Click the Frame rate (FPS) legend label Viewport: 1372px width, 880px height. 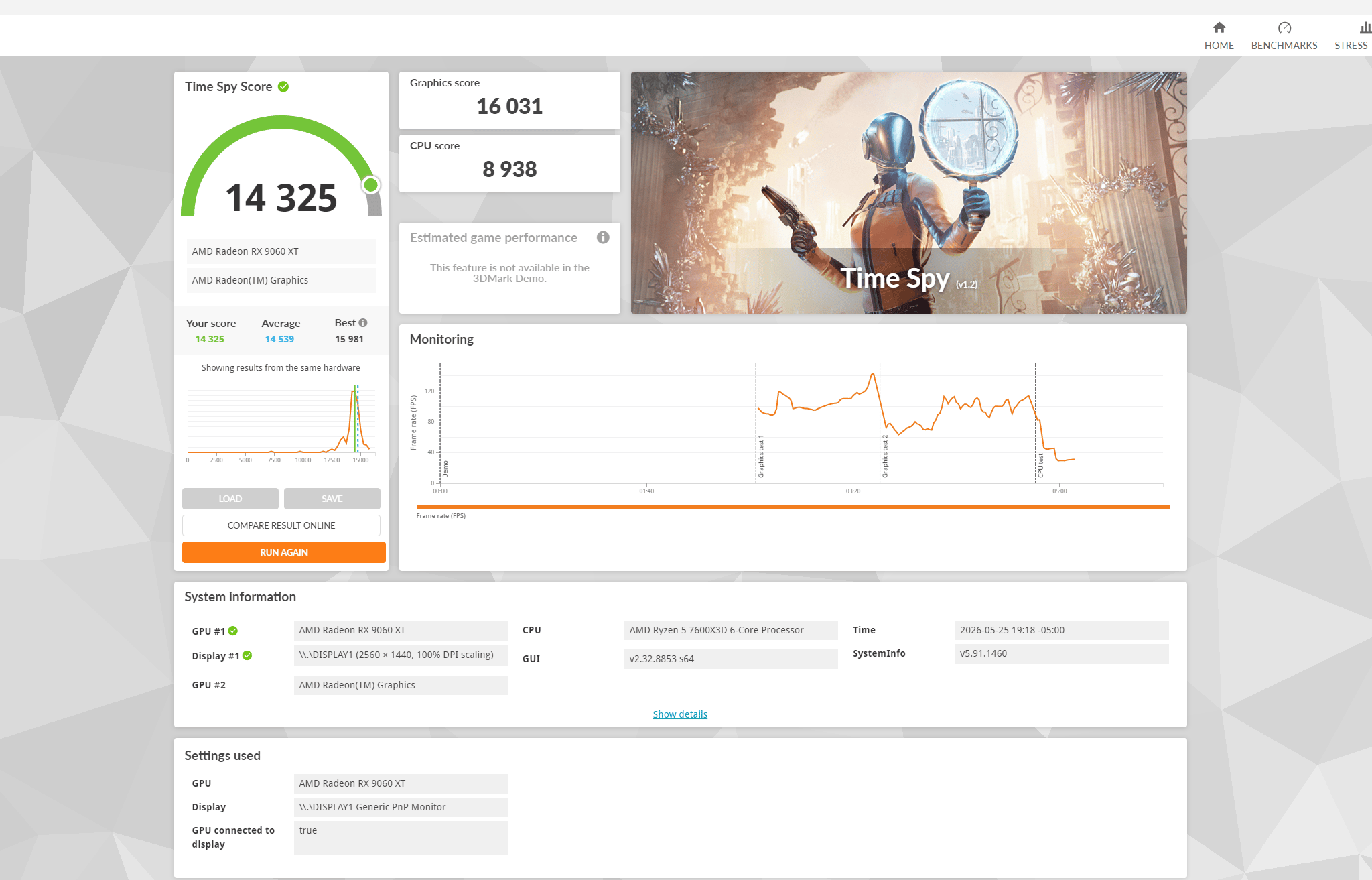(441, 516)
